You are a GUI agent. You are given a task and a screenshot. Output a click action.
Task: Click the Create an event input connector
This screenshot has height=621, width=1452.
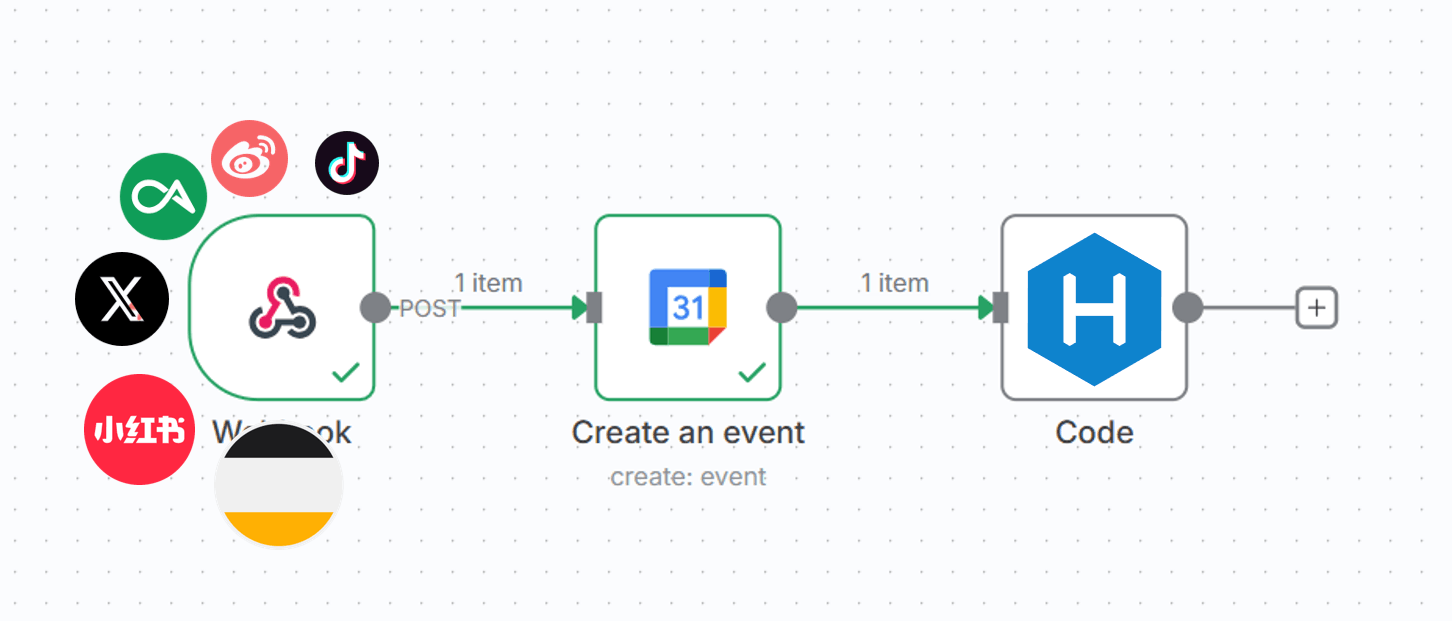pyautogui.click(x=594, y=308)
